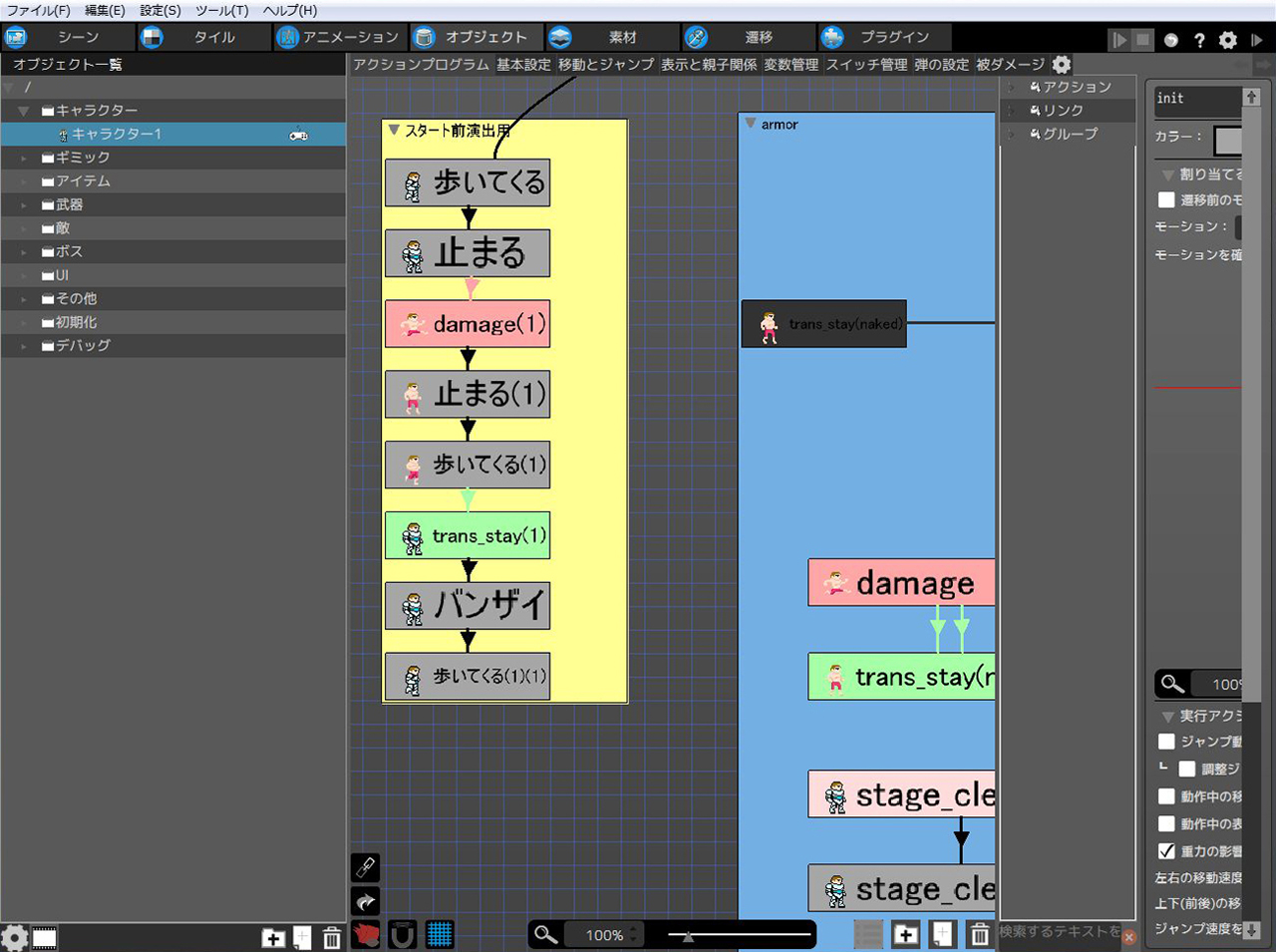
Task: Expand the アイテム folder
Action: (x=24, y=181)
